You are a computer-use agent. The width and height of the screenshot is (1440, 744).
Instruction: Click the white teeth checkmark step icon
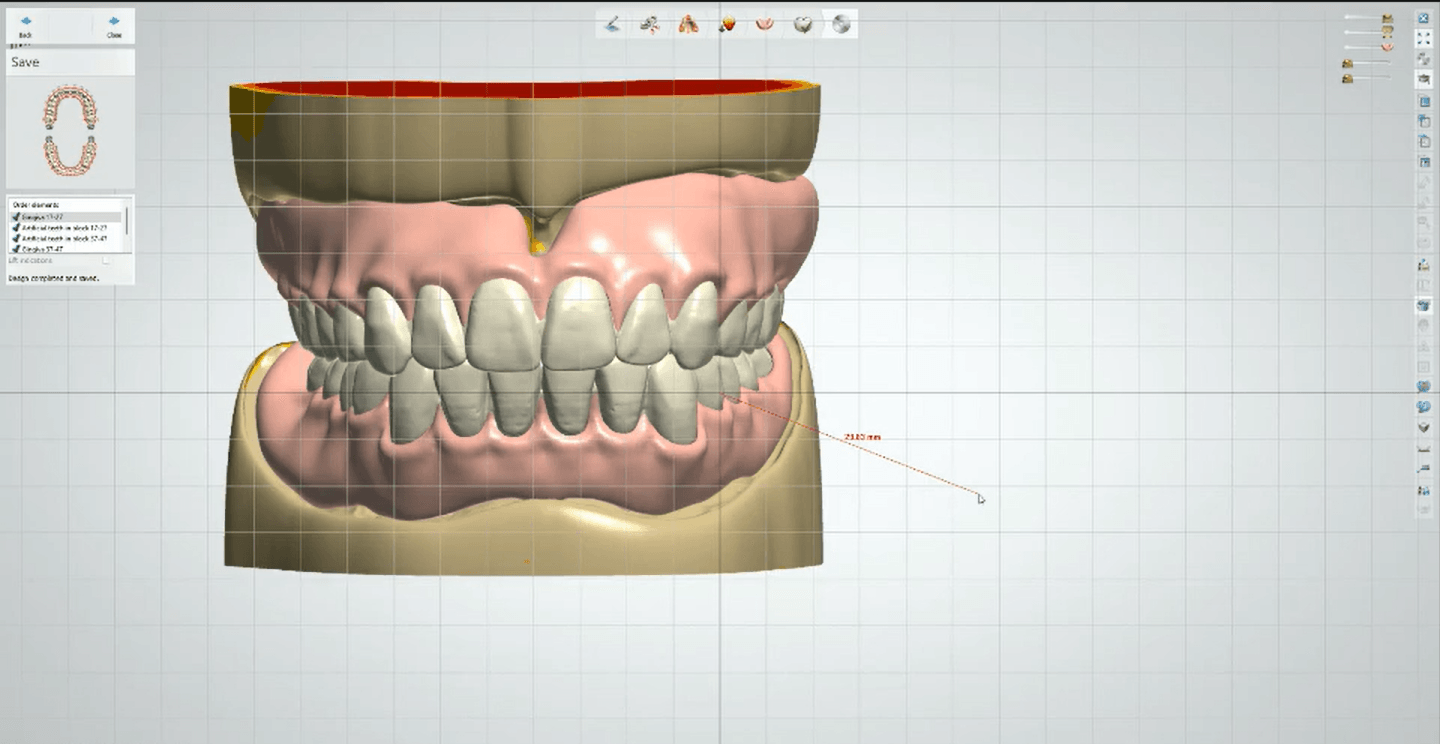click(x=803, y=24)
